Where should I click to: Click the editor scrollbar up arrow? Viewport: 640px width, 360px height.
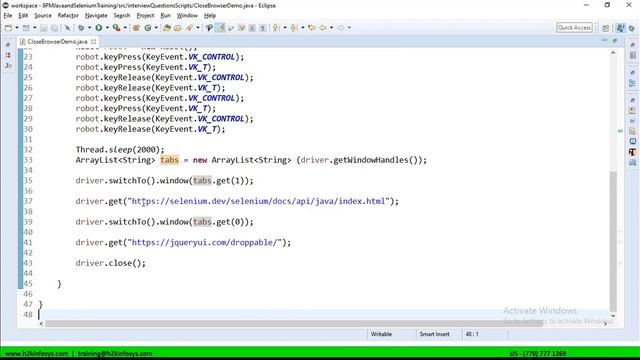pos(613,53)
